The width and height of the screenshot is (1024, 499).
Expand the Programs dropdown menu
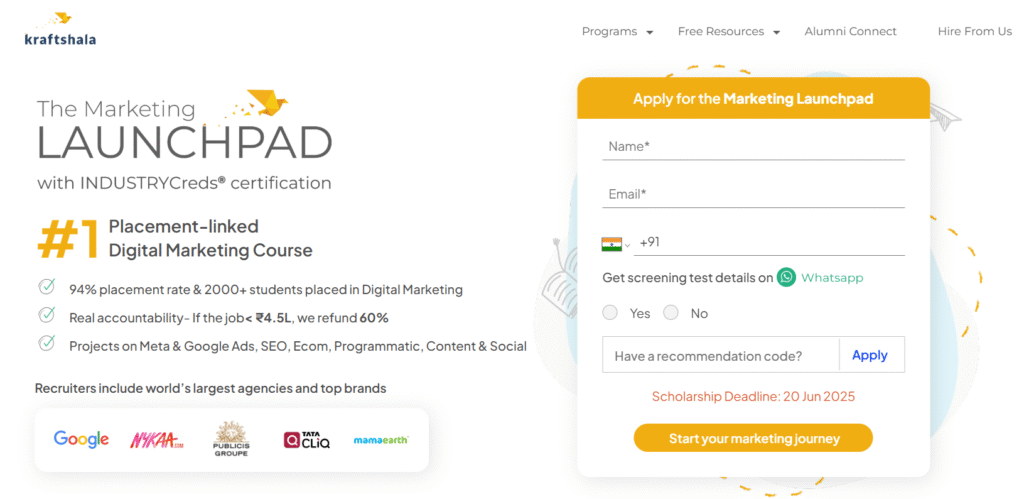617,31
